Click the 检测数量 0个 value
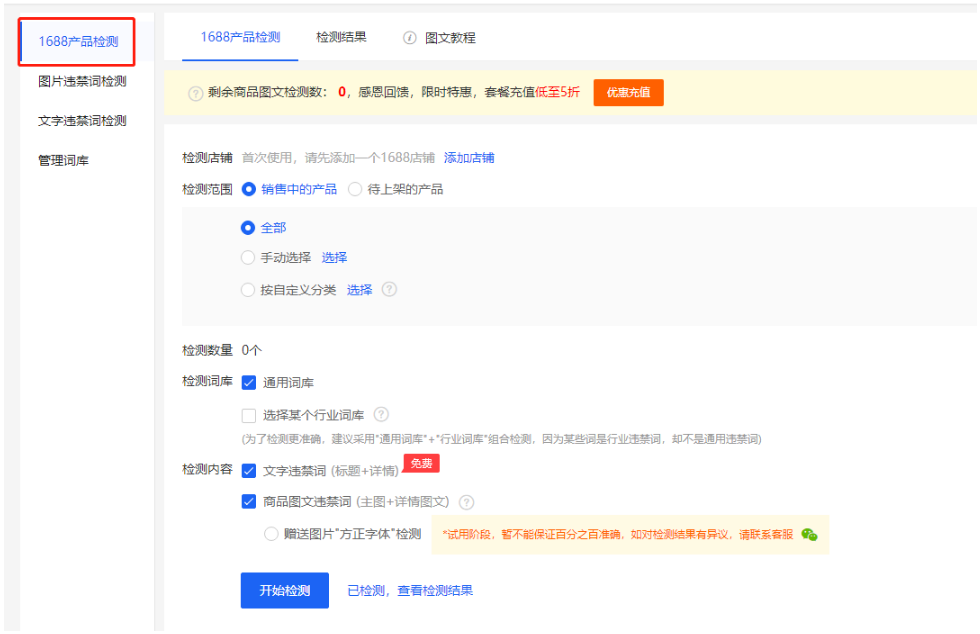The image size is (980, 634). click(252, 350)
